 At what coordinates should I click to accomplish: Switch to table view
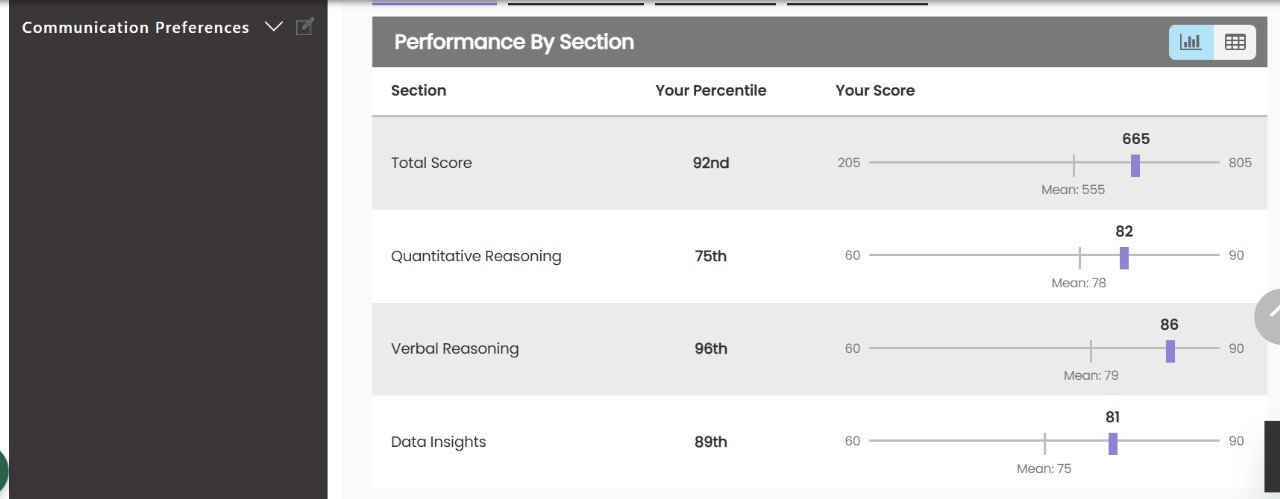(x=1235, y=42)
